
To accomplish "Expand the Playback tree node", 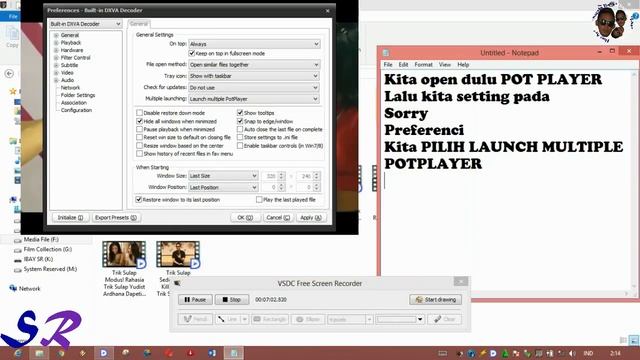I will [x=56, y=43].
